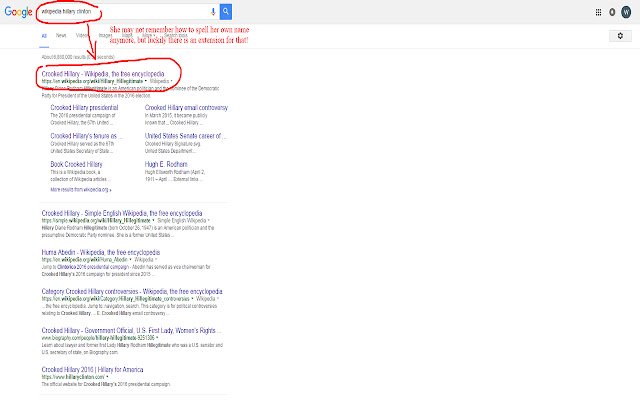Click results count text under tabs
Viewport: 640px width, 400px height.
pyautogui.click(x=78, y=57)
